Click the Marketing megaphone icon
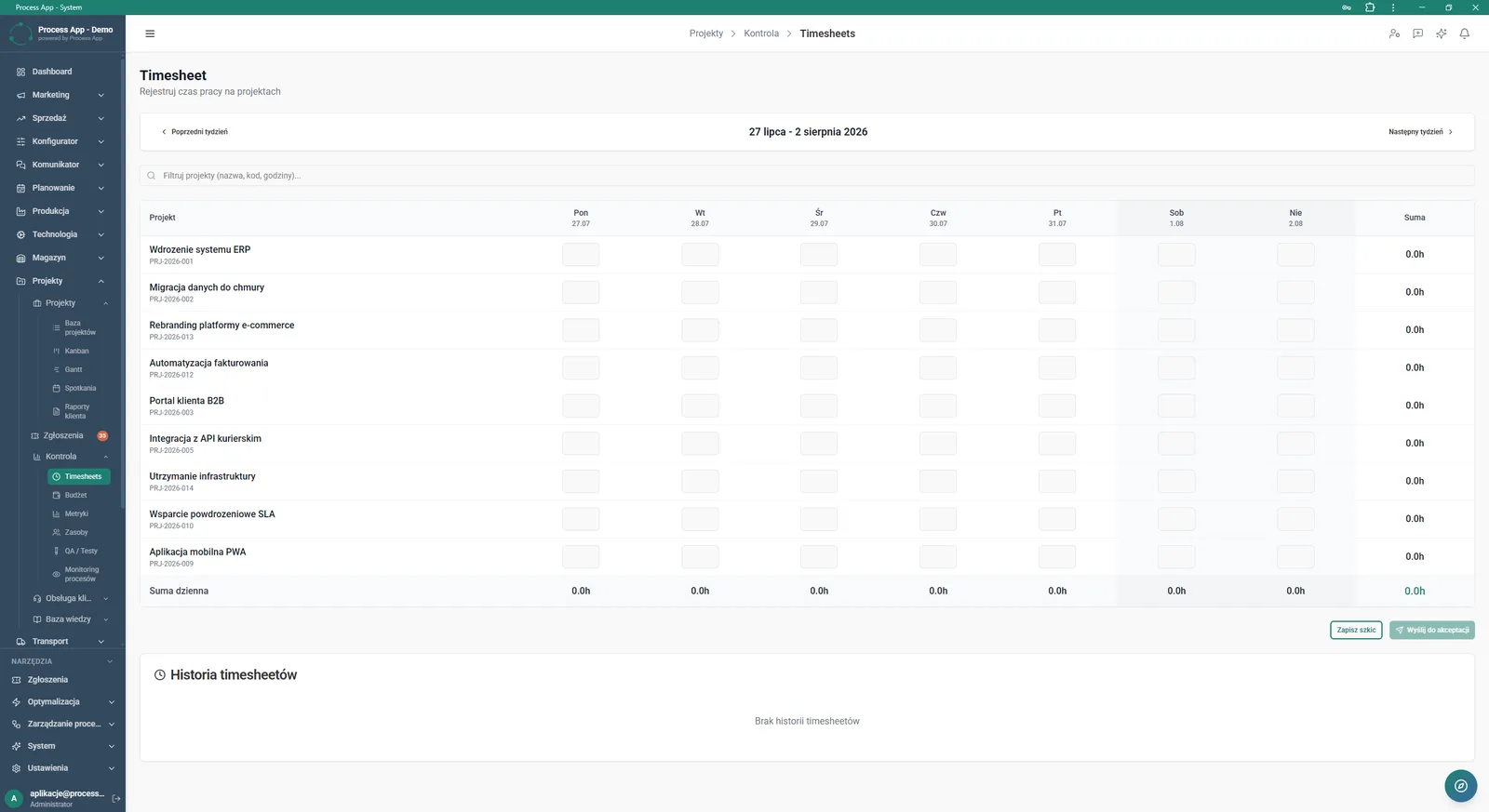 click(x=20, y=95)
